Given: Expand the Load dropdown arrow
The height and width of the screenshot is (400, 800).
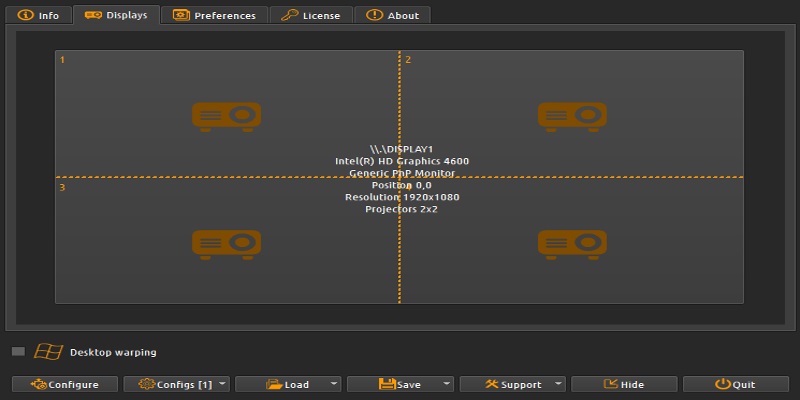Looking at the screenshot, I should click(334, 384).
